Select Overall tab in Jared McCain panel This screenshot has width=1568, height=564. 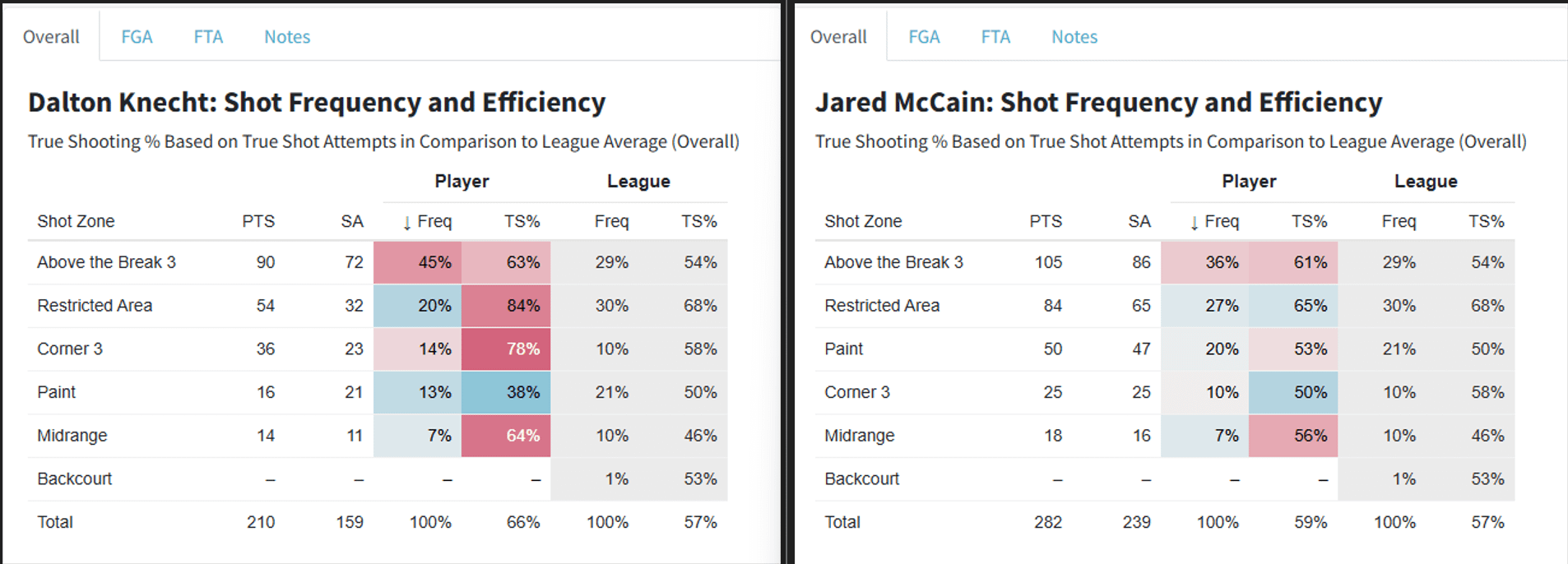click(x=838, y=37)
